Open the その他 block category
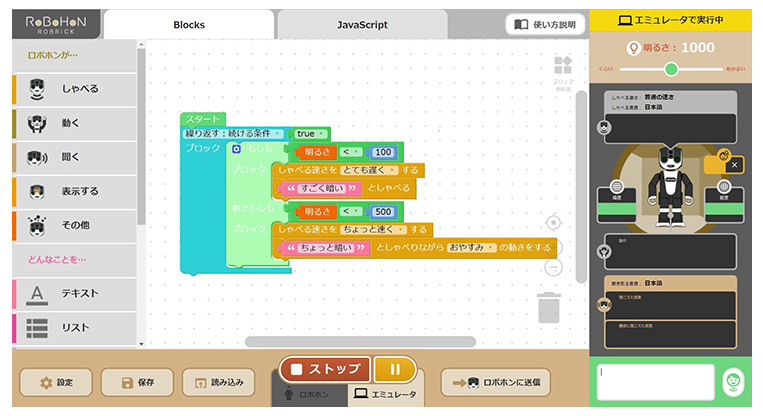Image resolution: width=763 pixels, height=416 pixels. click(74, 225)
